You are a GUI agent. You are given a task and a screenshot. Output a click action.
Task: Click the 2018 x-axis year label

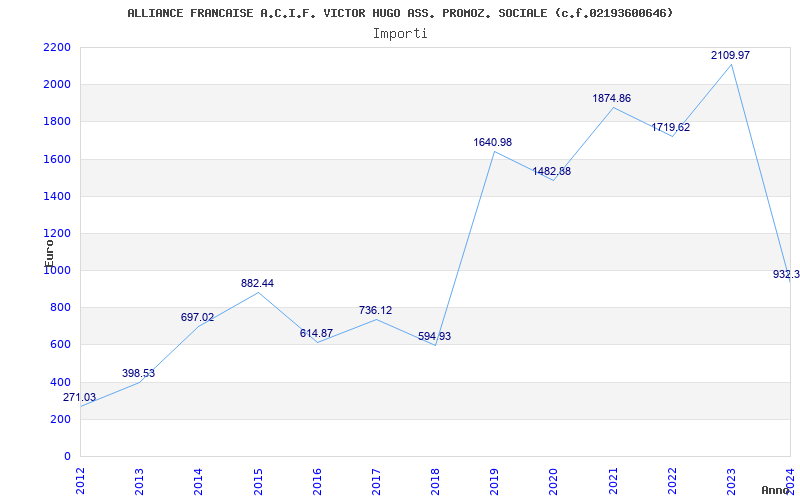click(x=436, y=481)
